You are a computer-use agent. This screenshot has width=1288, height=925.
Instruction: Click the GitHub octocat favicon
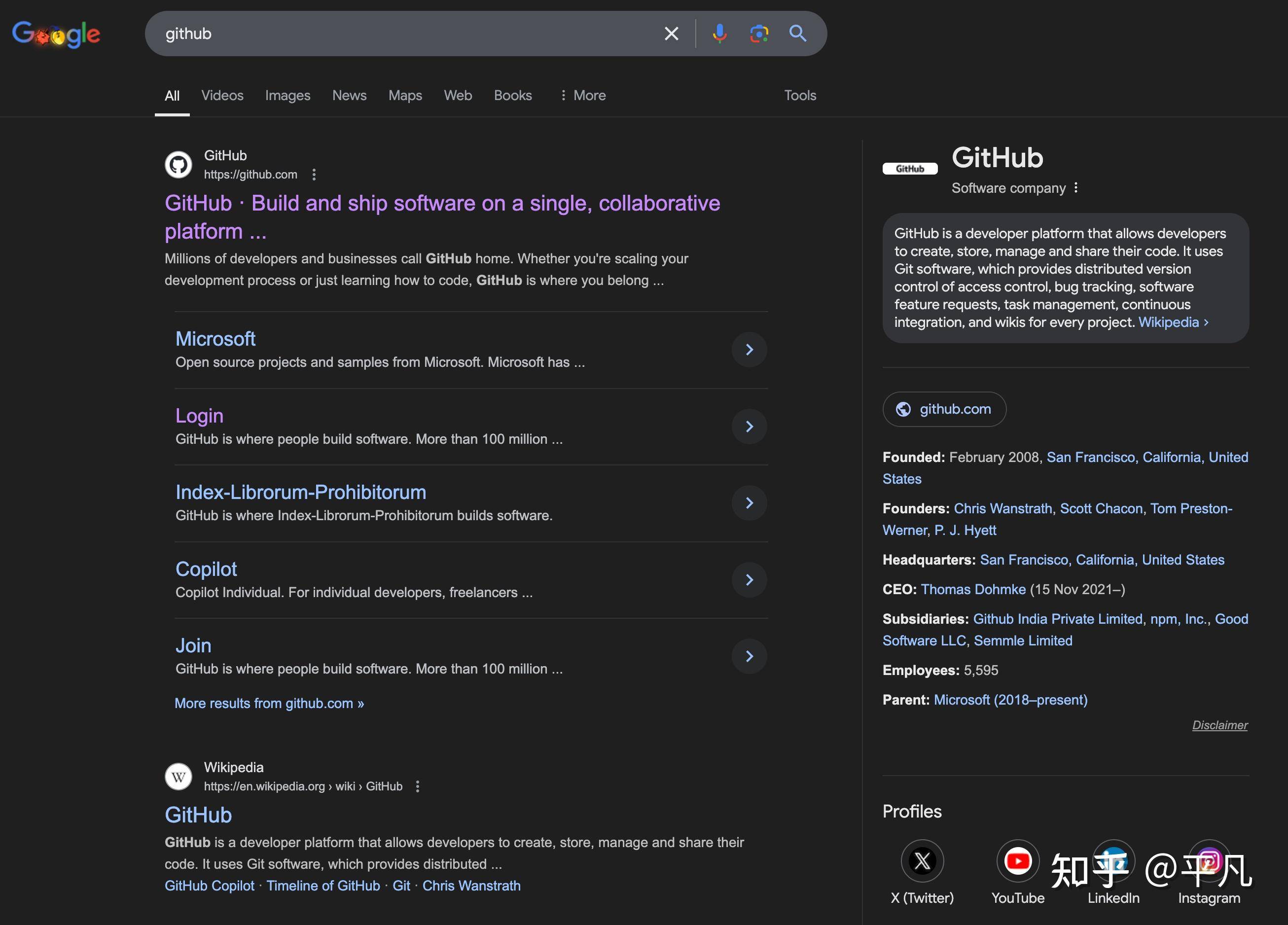179,165
